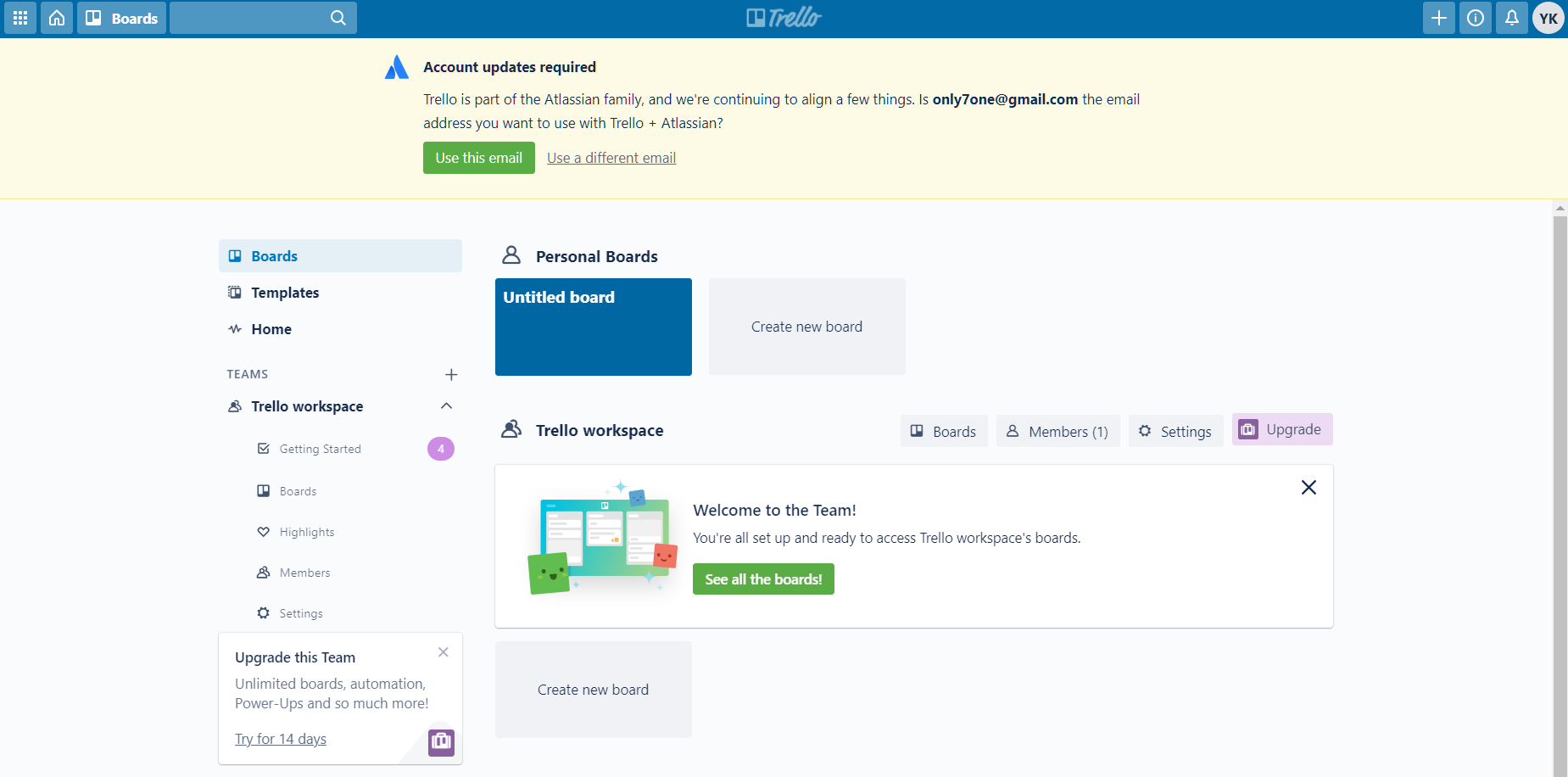
Task: Open the workspace Settings tab button
Action: point(1175,431)
